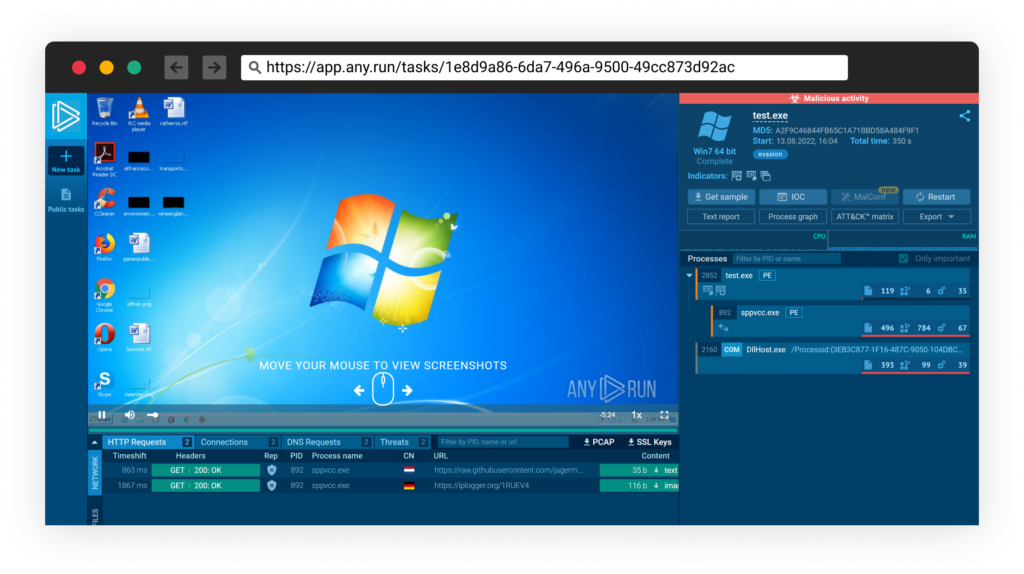Collapse the test.exe process tree
The width and height of the screenshot is (1024, 574).
(x=690, y=276)
